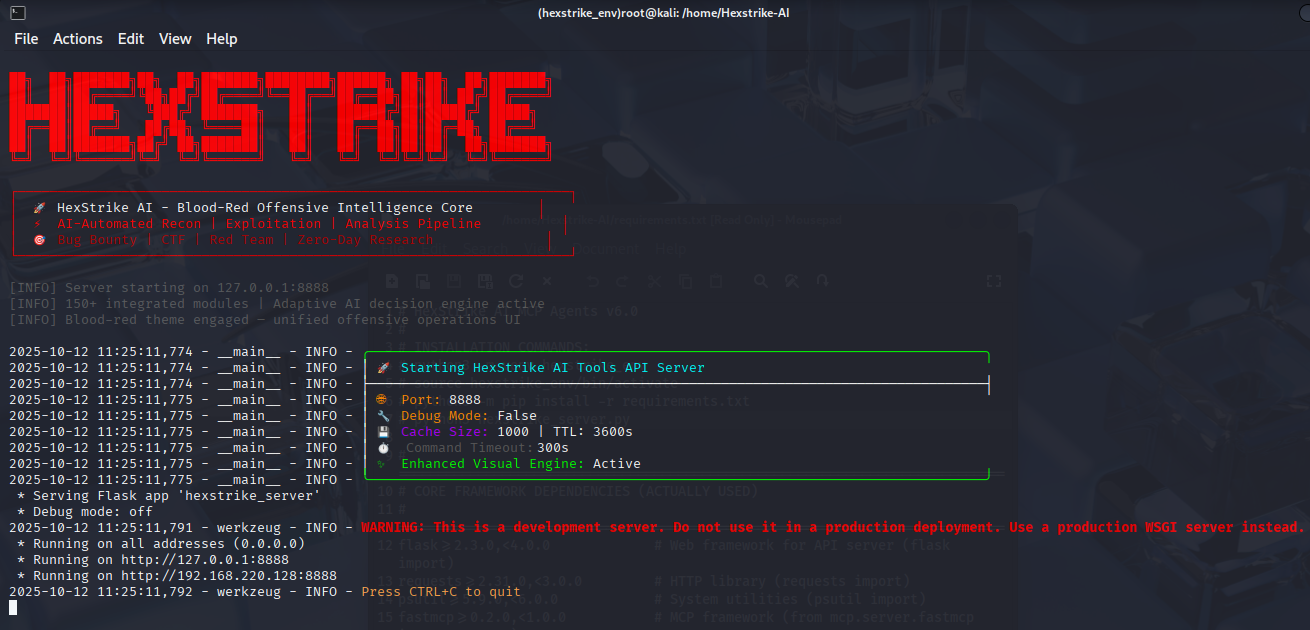Open the editor's Document menu
Image resolution: width=1310 pixels, height=630 pixels.
coord(607,249)
